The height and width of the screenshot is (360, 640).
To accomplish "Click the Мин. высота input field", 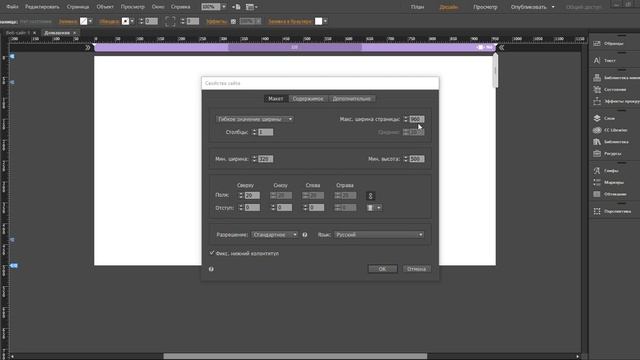I will pos(417,159).
